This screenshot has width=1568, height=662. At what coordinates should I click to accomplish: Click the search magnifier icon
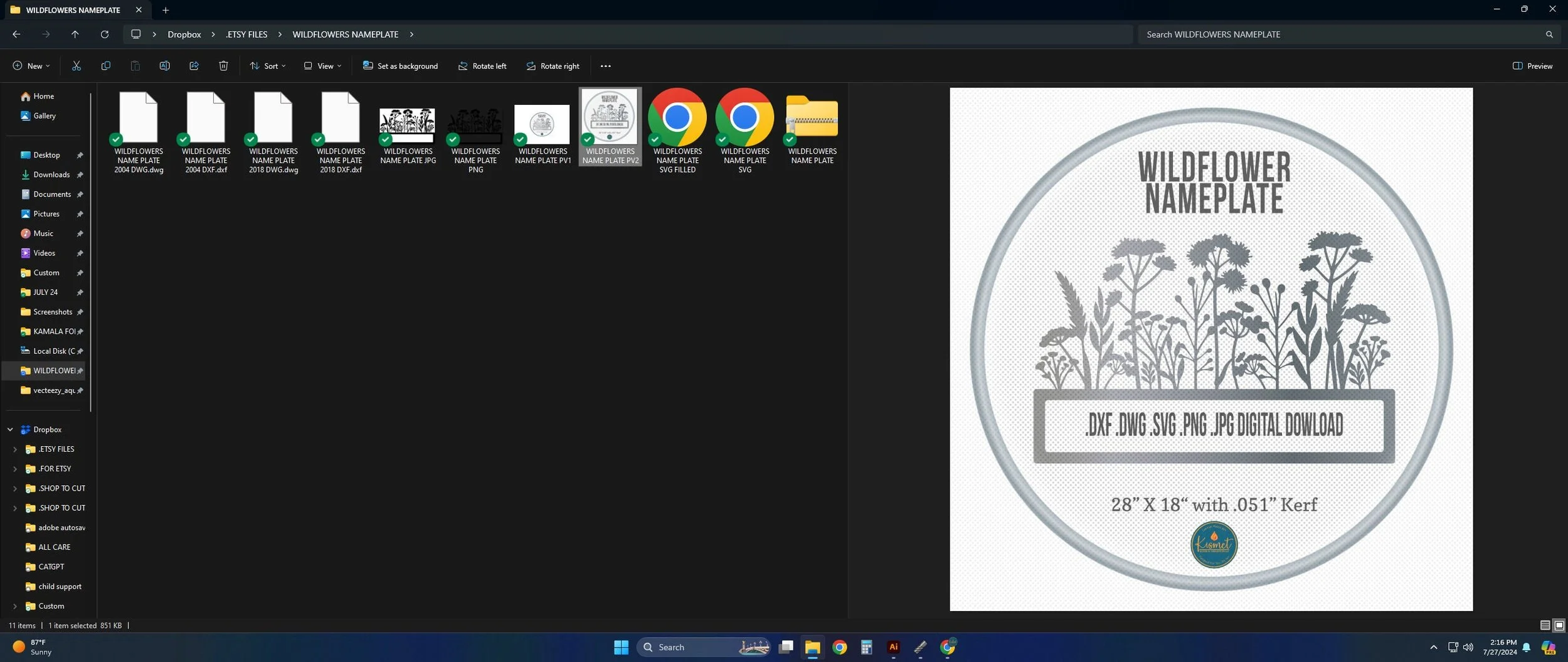[x=1549, y=35]
